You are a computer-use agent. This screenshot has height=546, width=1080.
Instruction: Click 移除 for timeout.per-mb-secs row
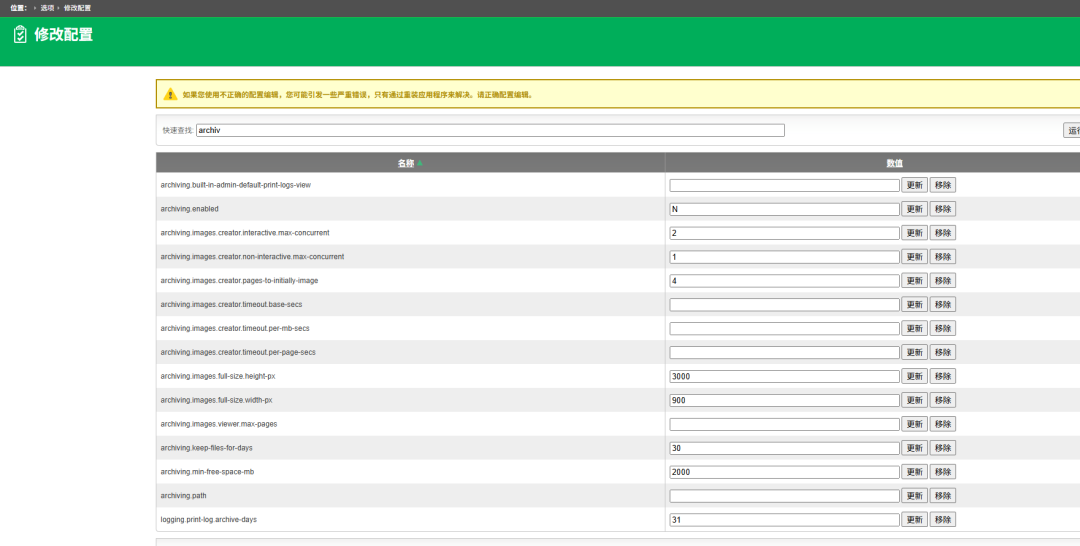[x=942, y=328]
